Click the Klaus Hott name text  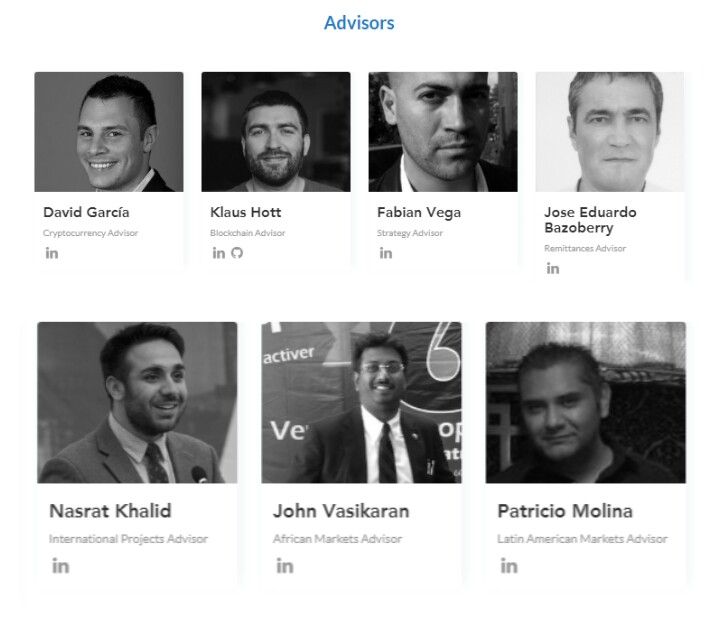(246, 212)
